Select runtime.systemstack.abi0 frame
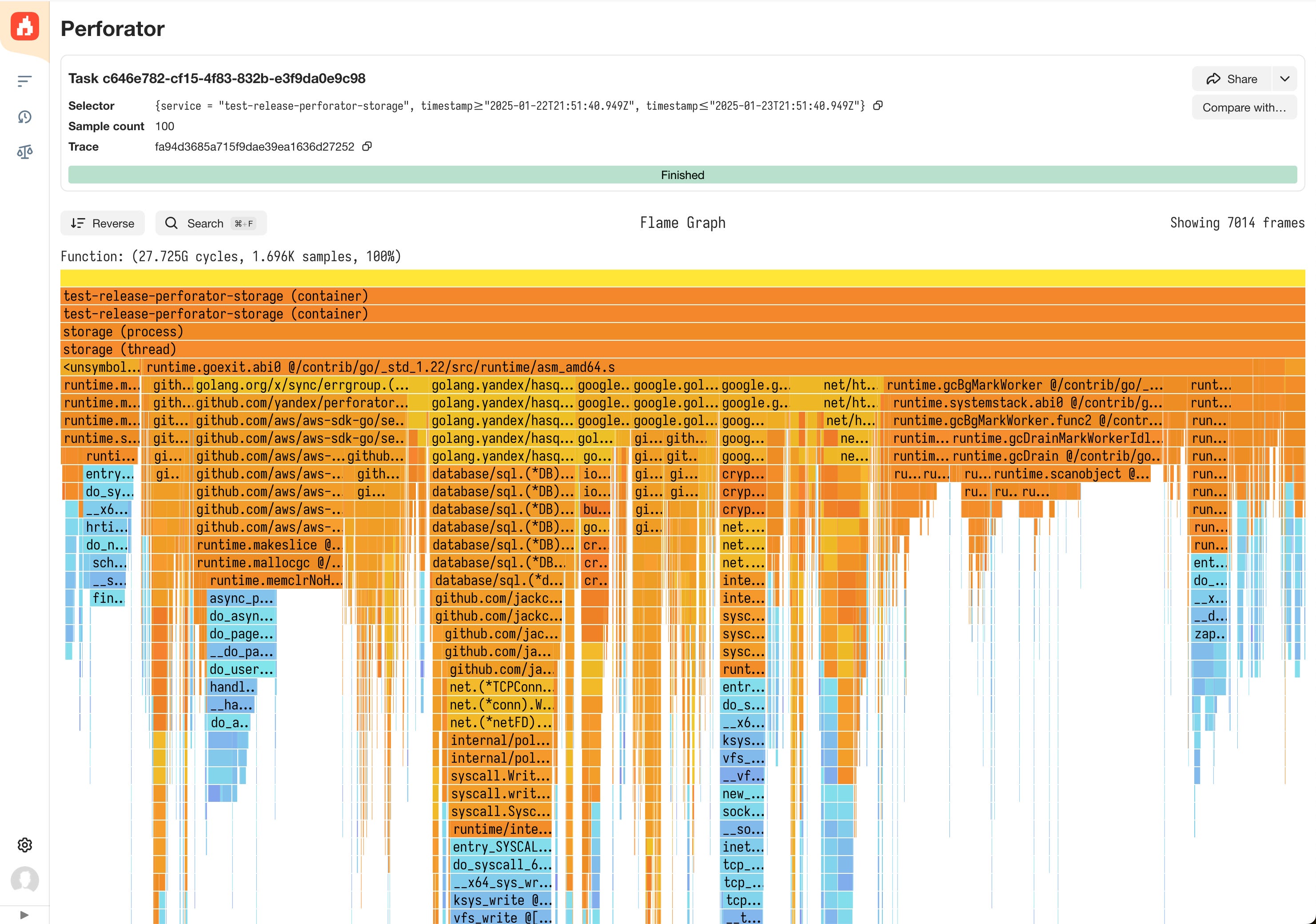The image size is (1316, 924). [x=1027, y=402]
